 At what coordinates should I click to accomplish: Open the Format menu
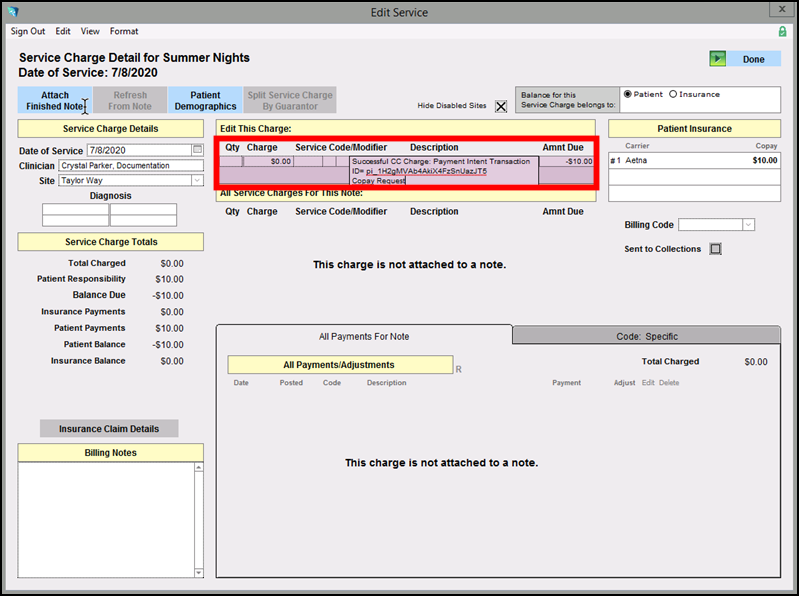click(x=124, y=31)
